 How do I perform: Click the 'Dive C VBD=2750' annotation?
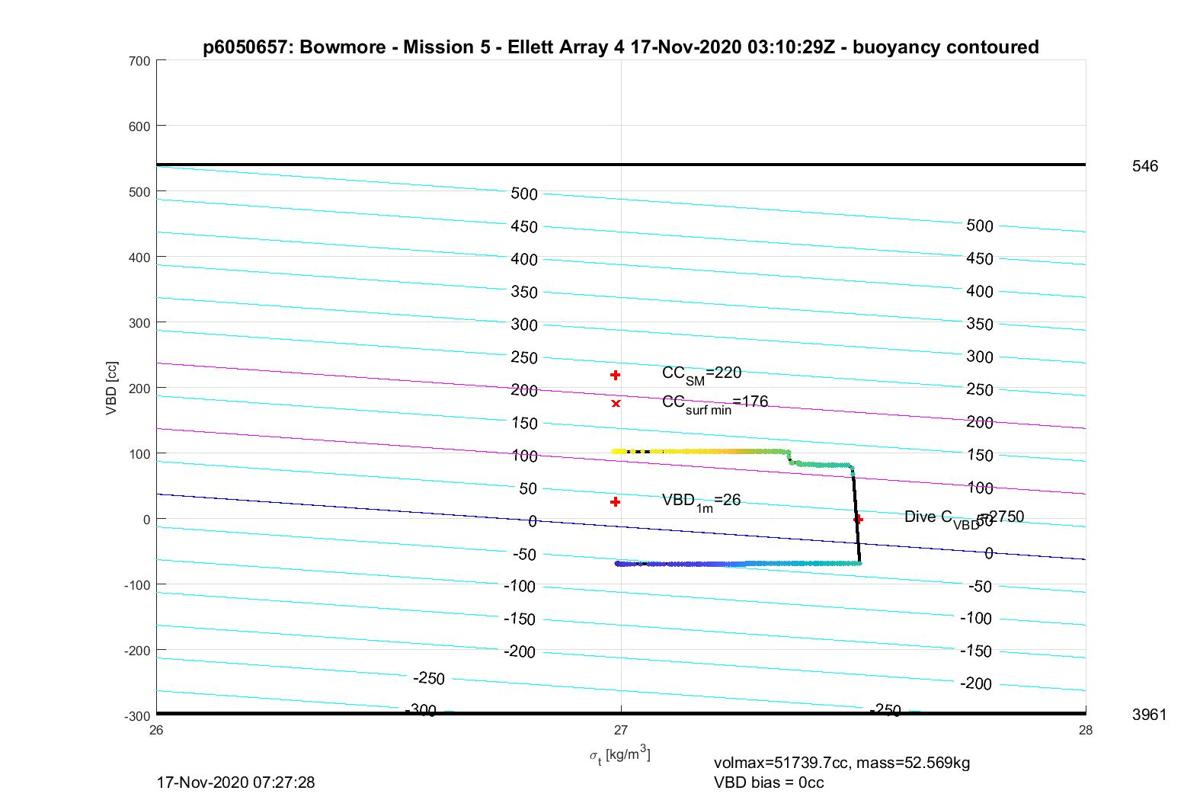click(x=964, y=518)
